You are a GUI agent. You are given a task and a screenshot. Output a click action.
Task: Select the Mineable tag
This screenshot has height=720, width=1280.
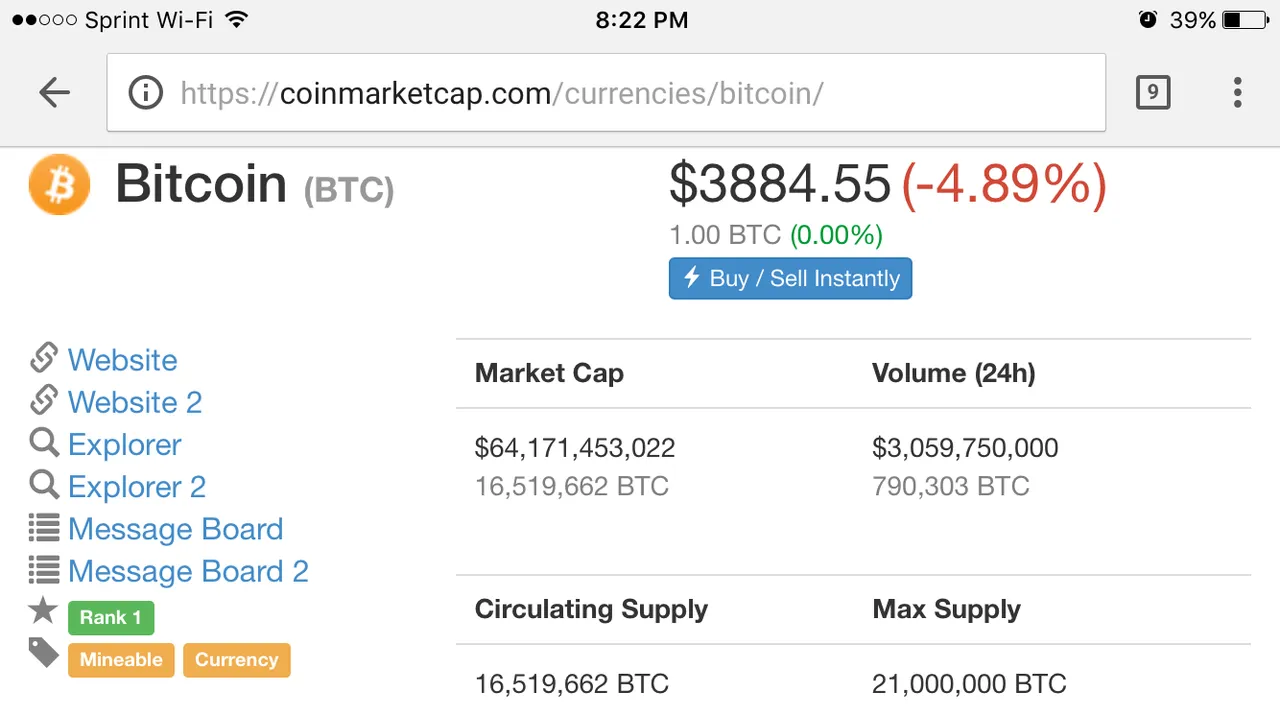coord(121,660)
